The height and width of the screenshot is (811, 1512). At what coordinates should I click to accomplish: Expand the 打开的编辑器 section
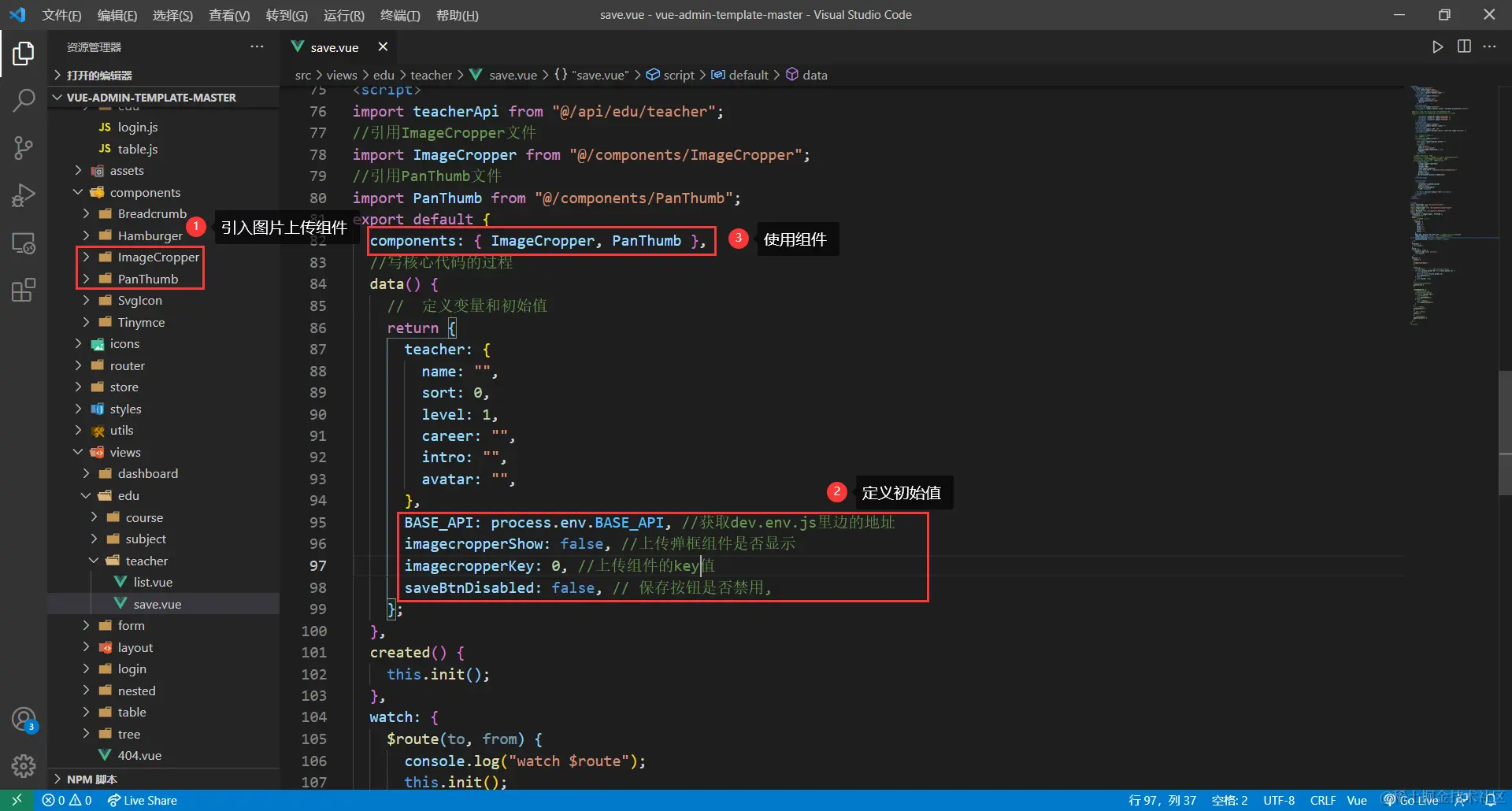pos(163,76)
